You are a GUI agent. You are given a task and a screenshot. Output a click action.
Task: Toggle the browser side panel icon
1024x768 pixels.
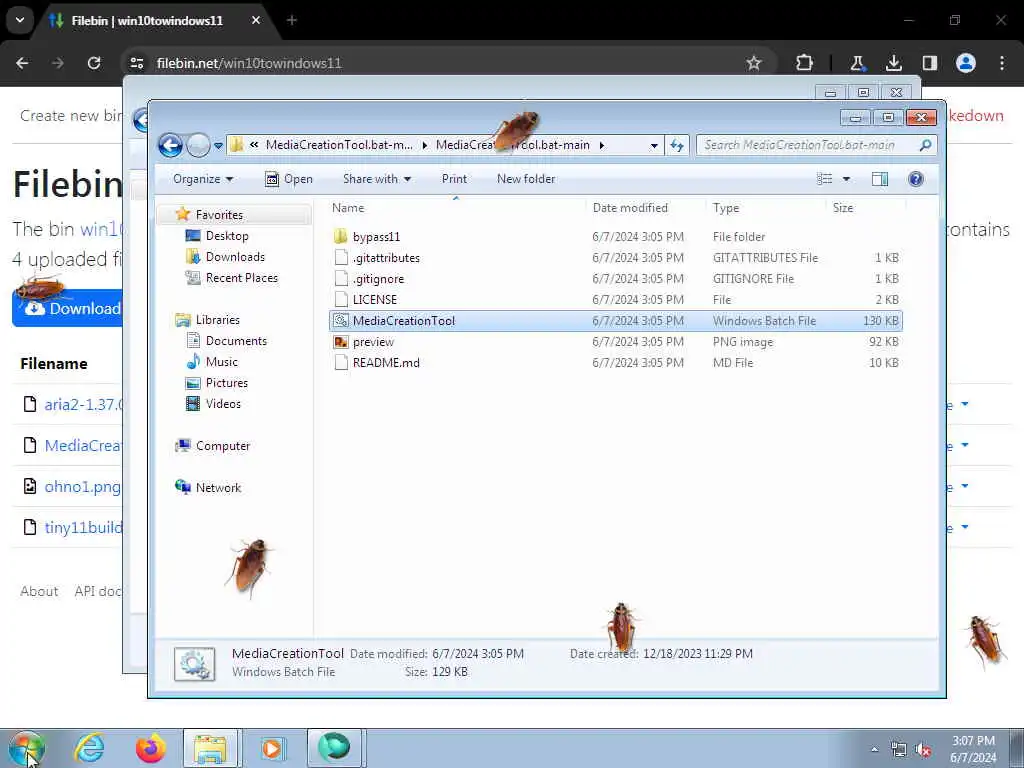point(929,63)
